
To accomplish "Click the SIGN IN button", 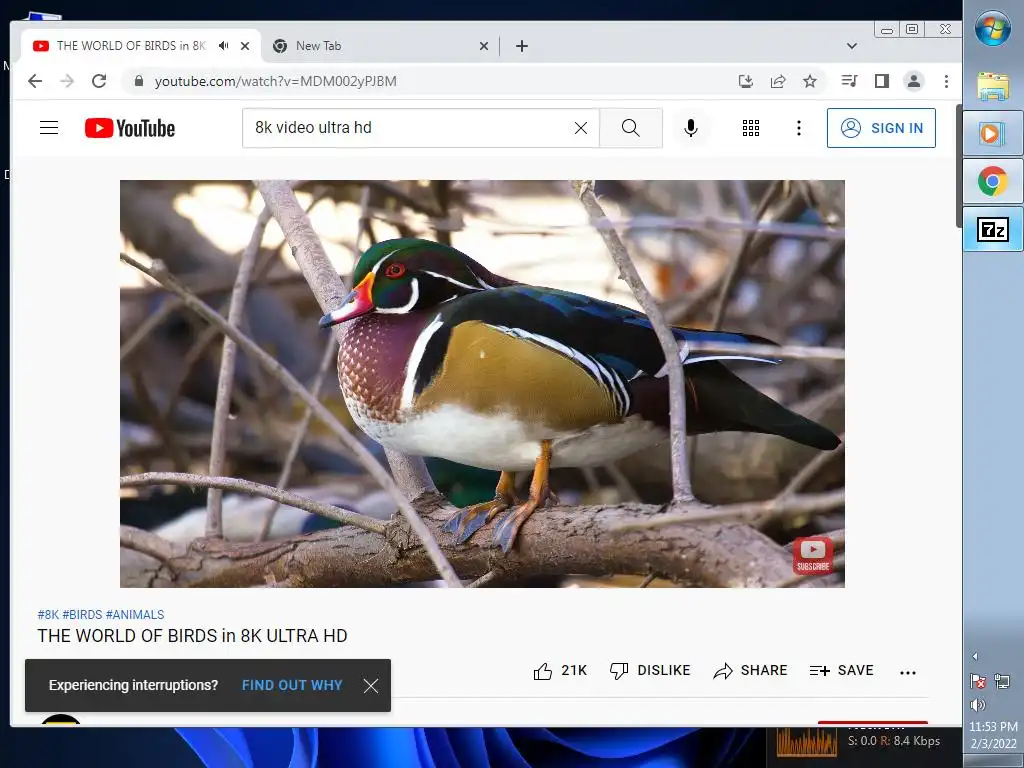I will (881, 128).
